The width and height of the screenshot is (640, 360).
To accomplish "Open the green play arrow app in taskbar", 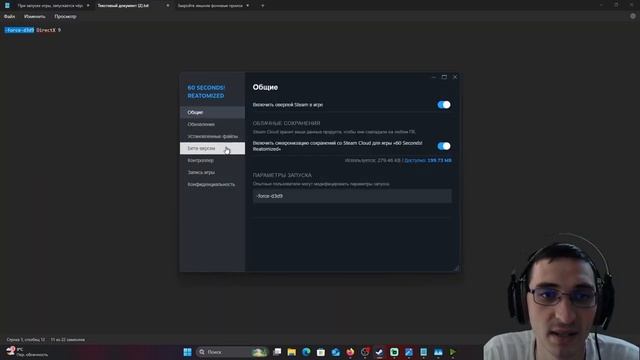I will 453,352.
